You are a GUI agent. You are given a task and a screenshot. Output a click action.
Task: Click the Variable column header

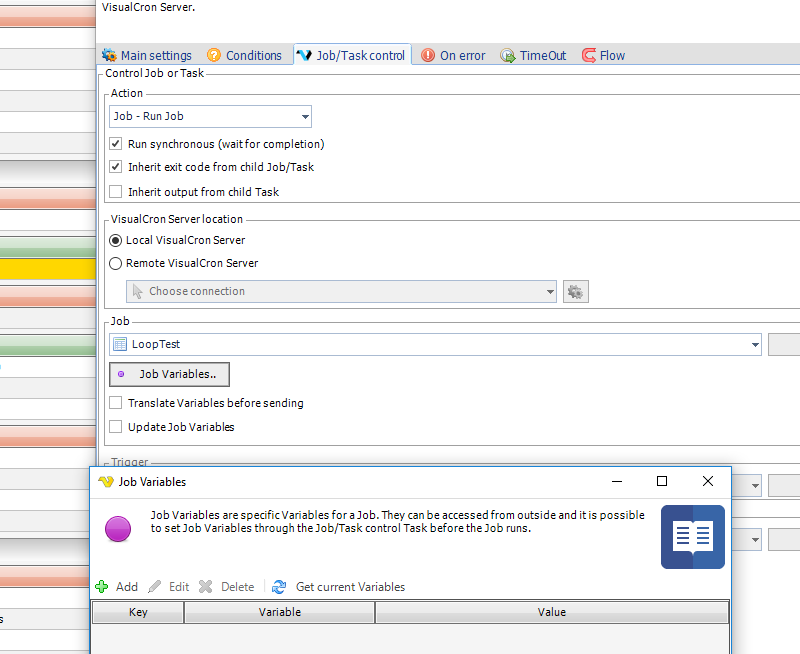[x=280, y=612]
